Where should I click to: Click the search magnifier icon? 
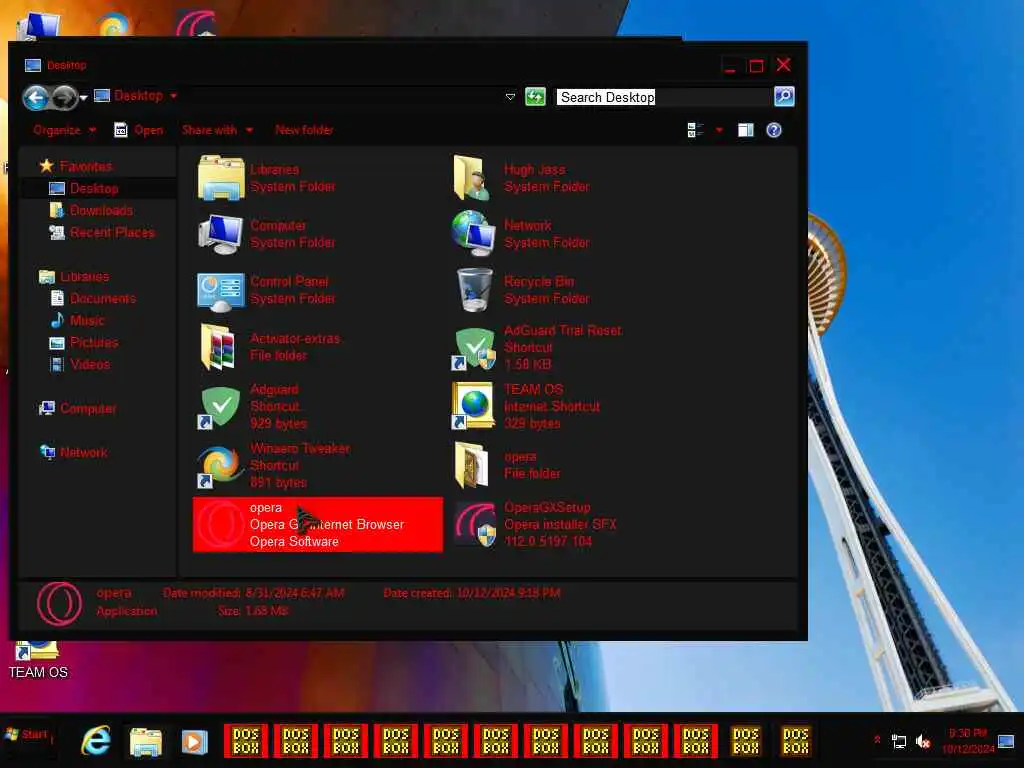click(784, 97)
